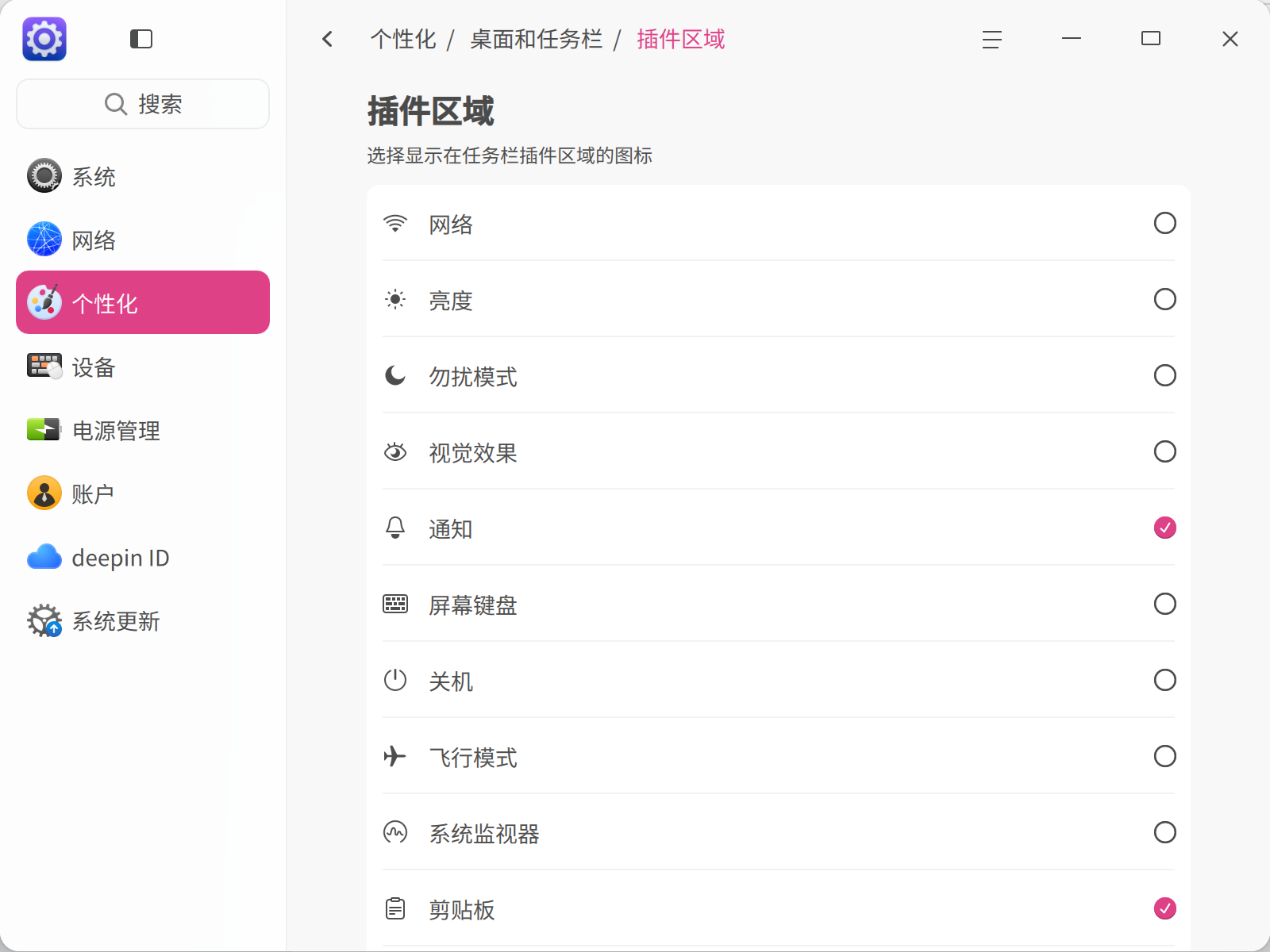Click the 设备 keyboard sidebar icon
Screen dimensions: 1270x952
point(44,367)
